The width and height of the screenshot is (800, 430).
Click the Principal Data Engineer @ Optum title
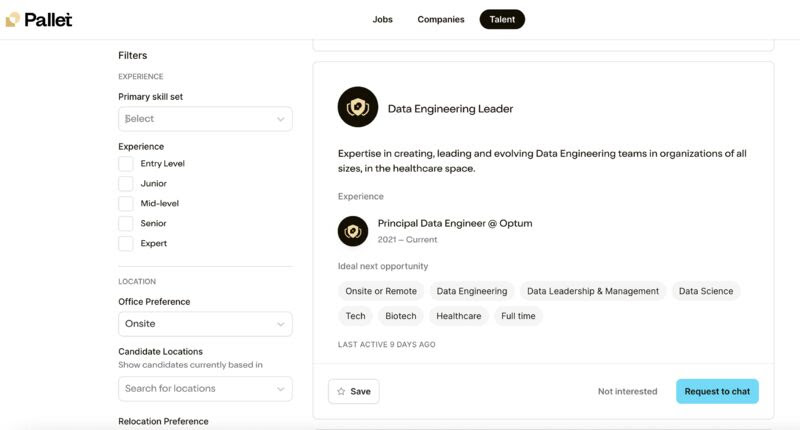[x=455, y=223]
